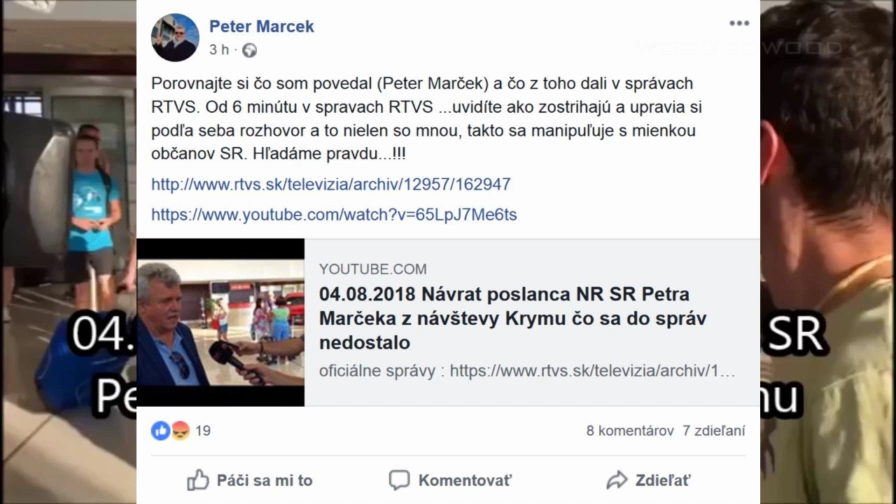Image resolution: width=896 pixels, height=504 pixels.
Task: Open Peter Marcek's profile name link
Action: click(x=262, y=26)
